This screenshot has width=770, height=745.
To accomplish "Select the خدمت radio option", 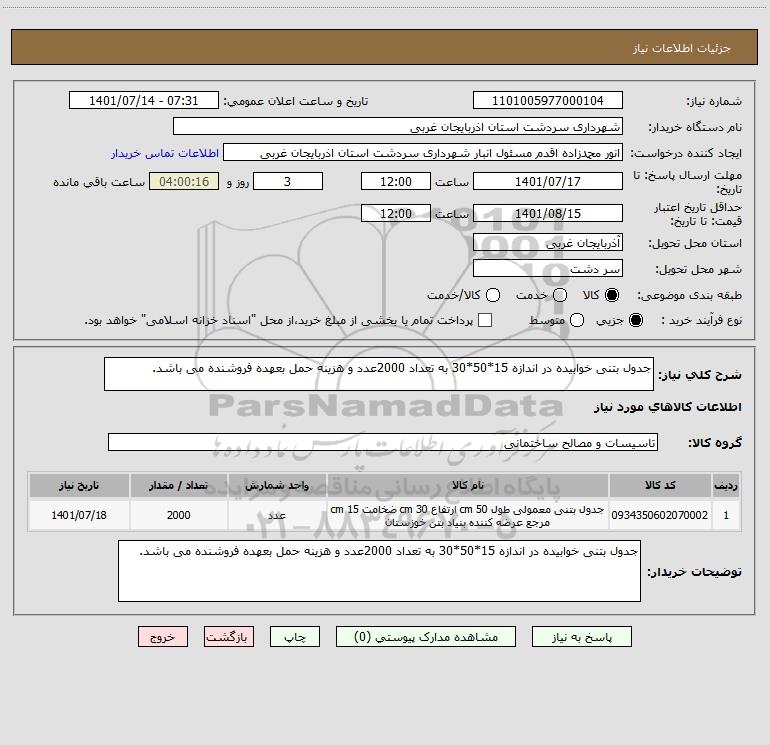I will click(x=560, y=295).
